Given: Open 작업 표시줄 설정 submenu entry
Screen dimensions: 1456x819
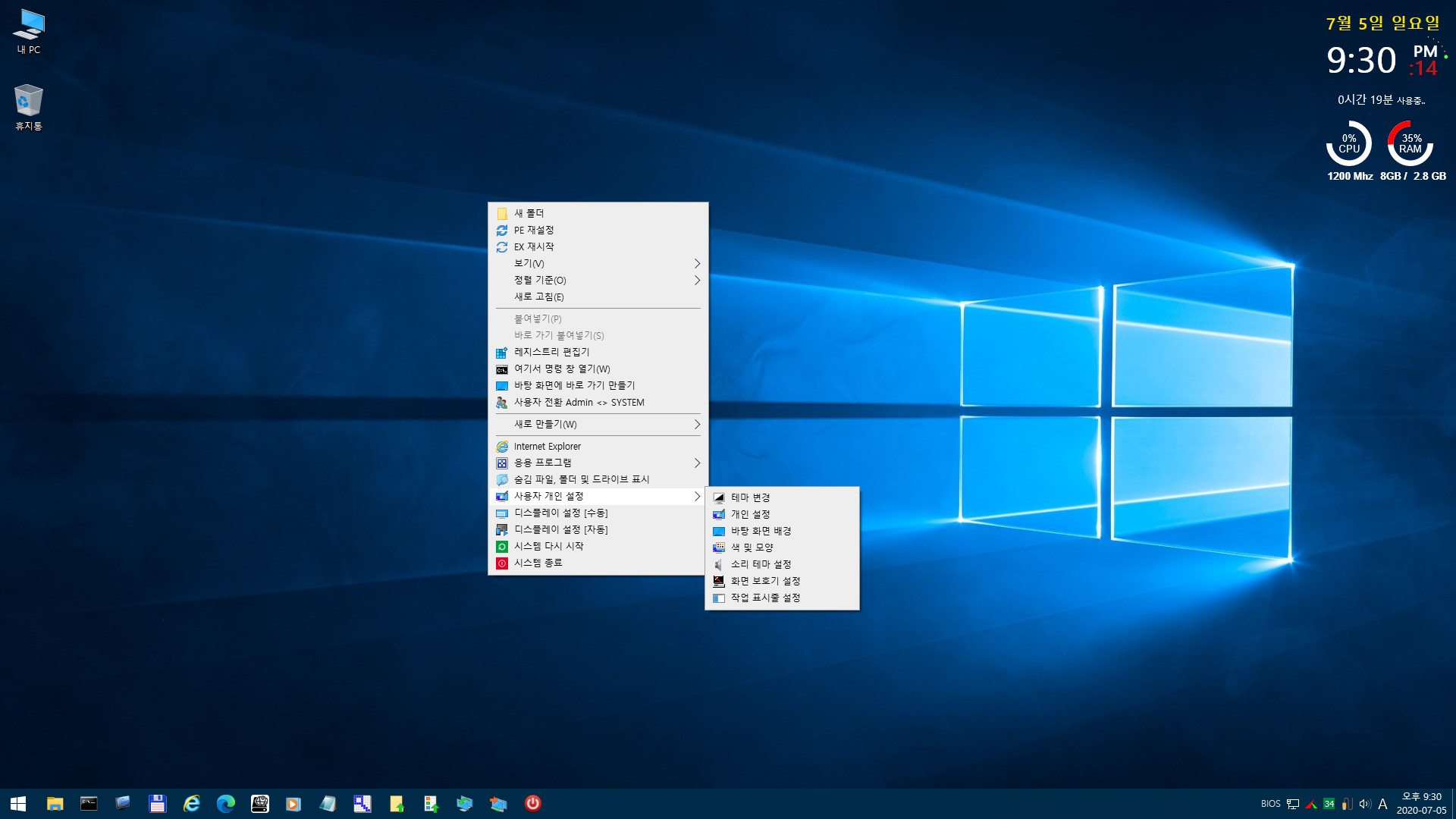Looking at the screenshot, I should point(782,598).
